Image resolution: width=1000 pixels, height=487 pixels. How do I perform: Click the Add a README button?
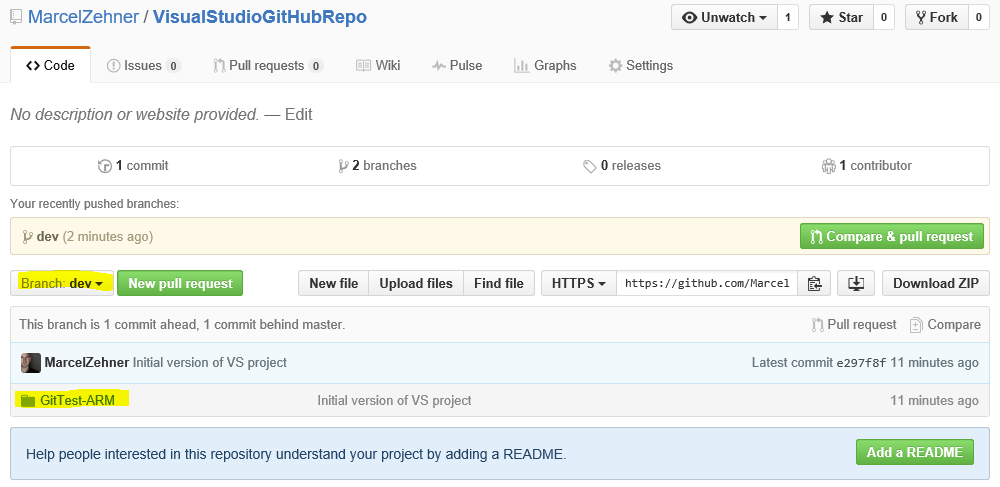click(x=914, y=453)
